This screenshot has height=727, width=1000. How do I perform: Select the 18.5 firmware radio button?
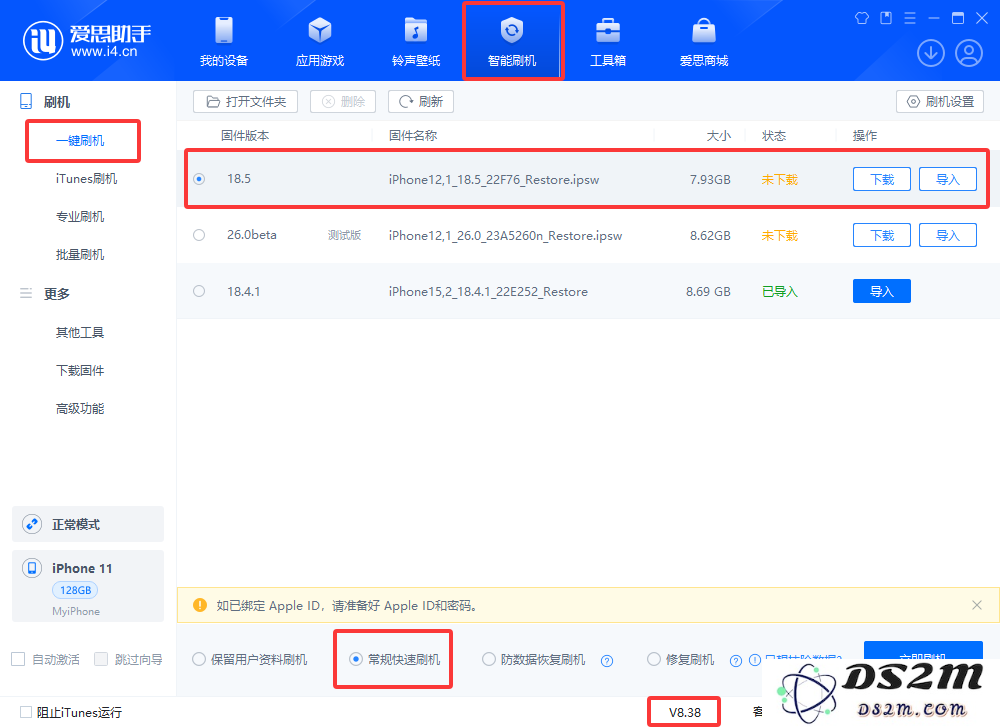click(x=199, y=179)
